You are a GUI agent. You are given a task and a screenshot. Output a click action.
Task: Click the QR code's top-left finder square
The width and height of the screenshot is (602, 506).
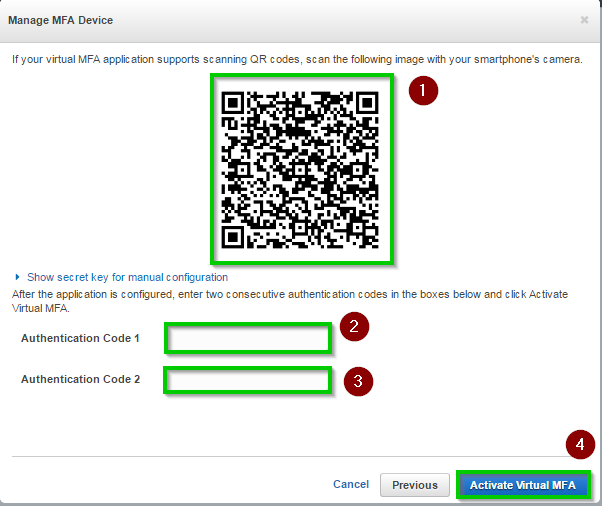(x=234, y=104)
